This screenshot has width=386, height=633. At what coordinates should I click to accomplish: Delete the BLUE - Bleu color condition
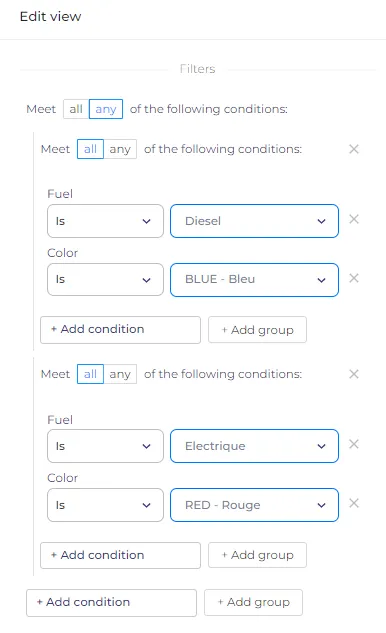[x=354, y=278]
